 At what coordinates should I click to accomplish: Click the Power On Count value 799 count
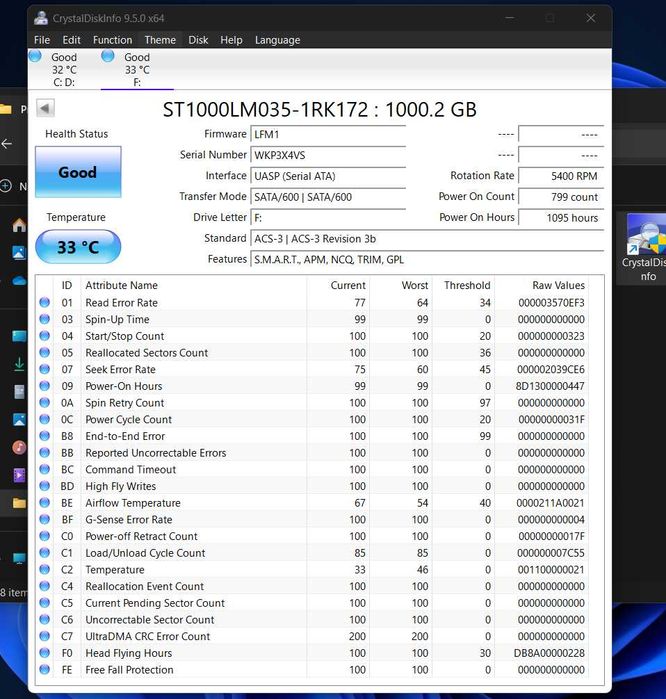point(561,197)
